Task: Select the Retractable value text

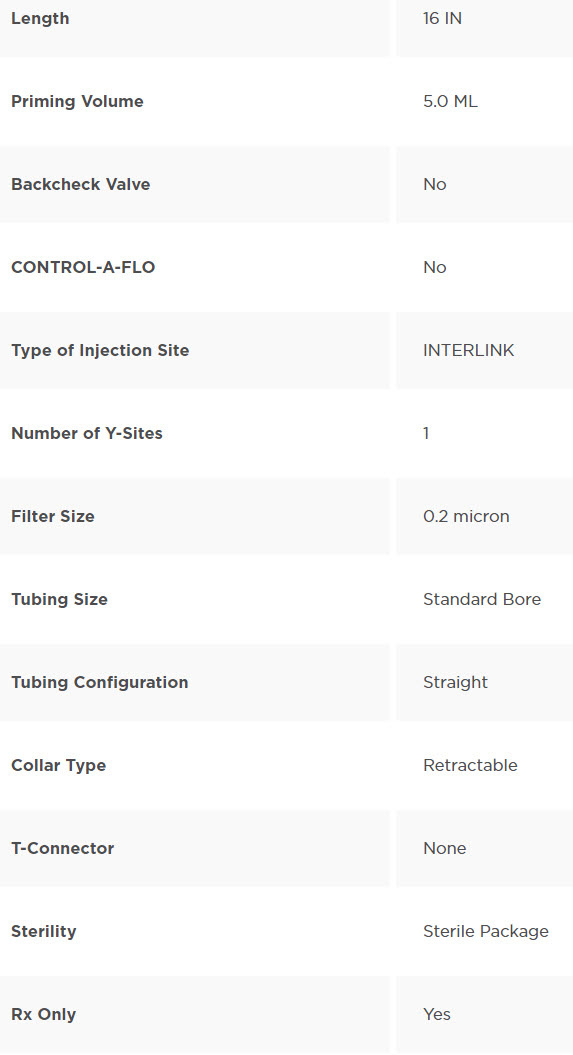Action: click(x=470, y=766)
